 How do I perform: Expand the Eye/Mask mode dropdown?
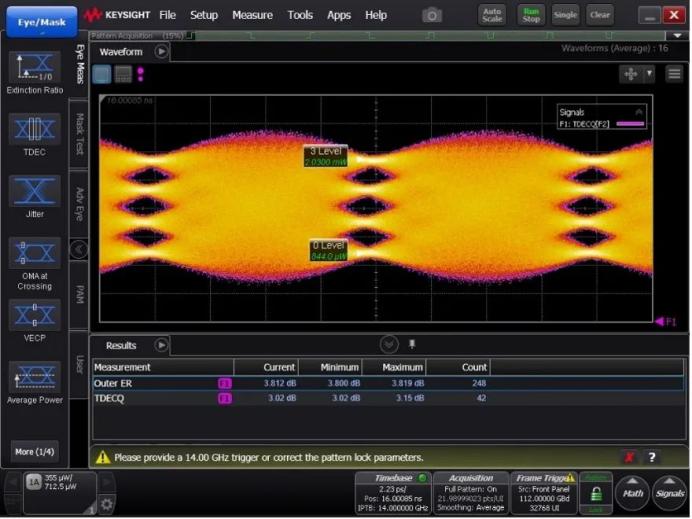(40, 22)
